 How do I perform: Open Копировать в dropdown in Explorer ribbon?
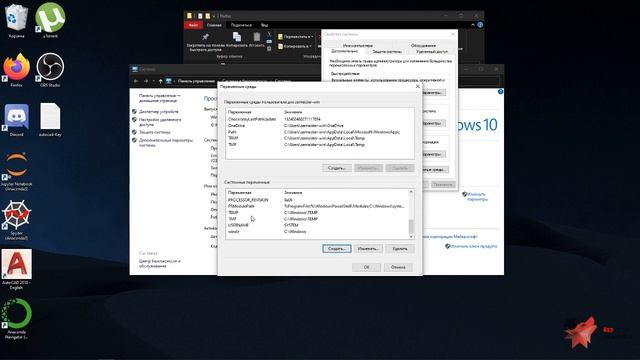click(x=294, y=47)
